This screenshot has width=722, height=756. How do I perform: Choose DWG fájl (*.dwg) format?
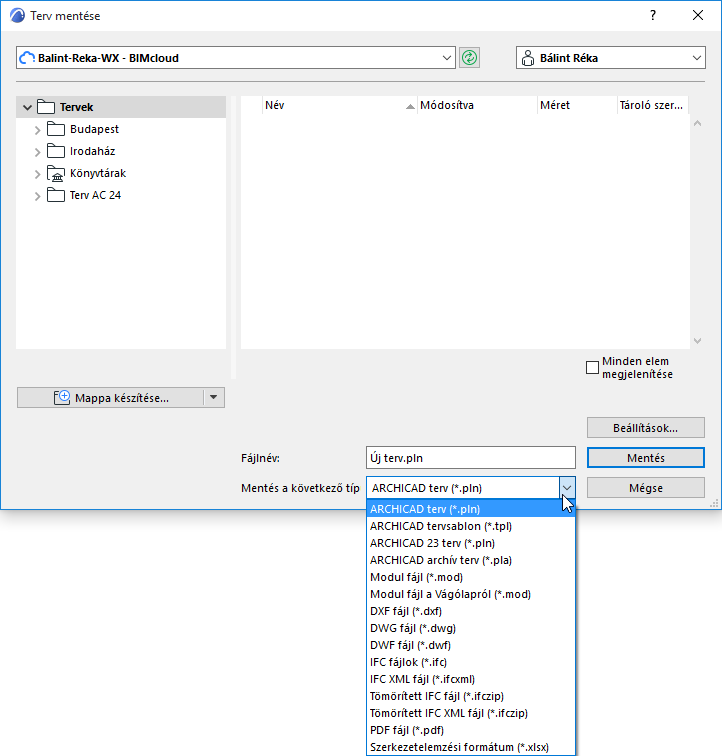471,628
